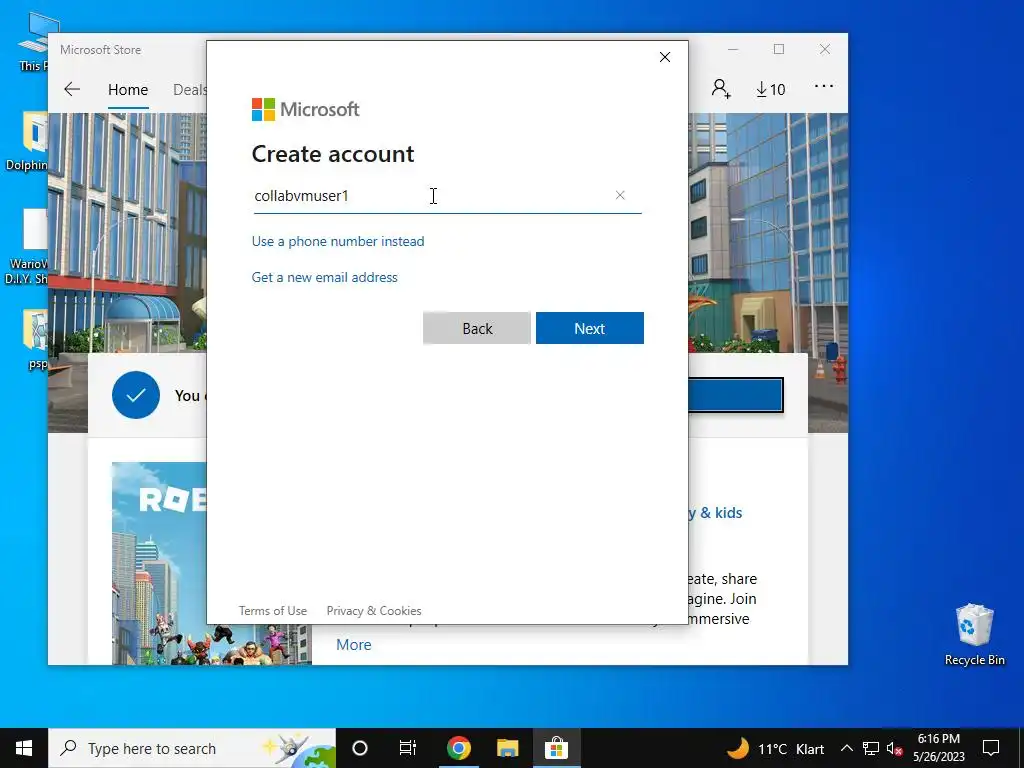Click the search highlights image in taskbar search
The image size is (1024, 768).
pos(298,748)
